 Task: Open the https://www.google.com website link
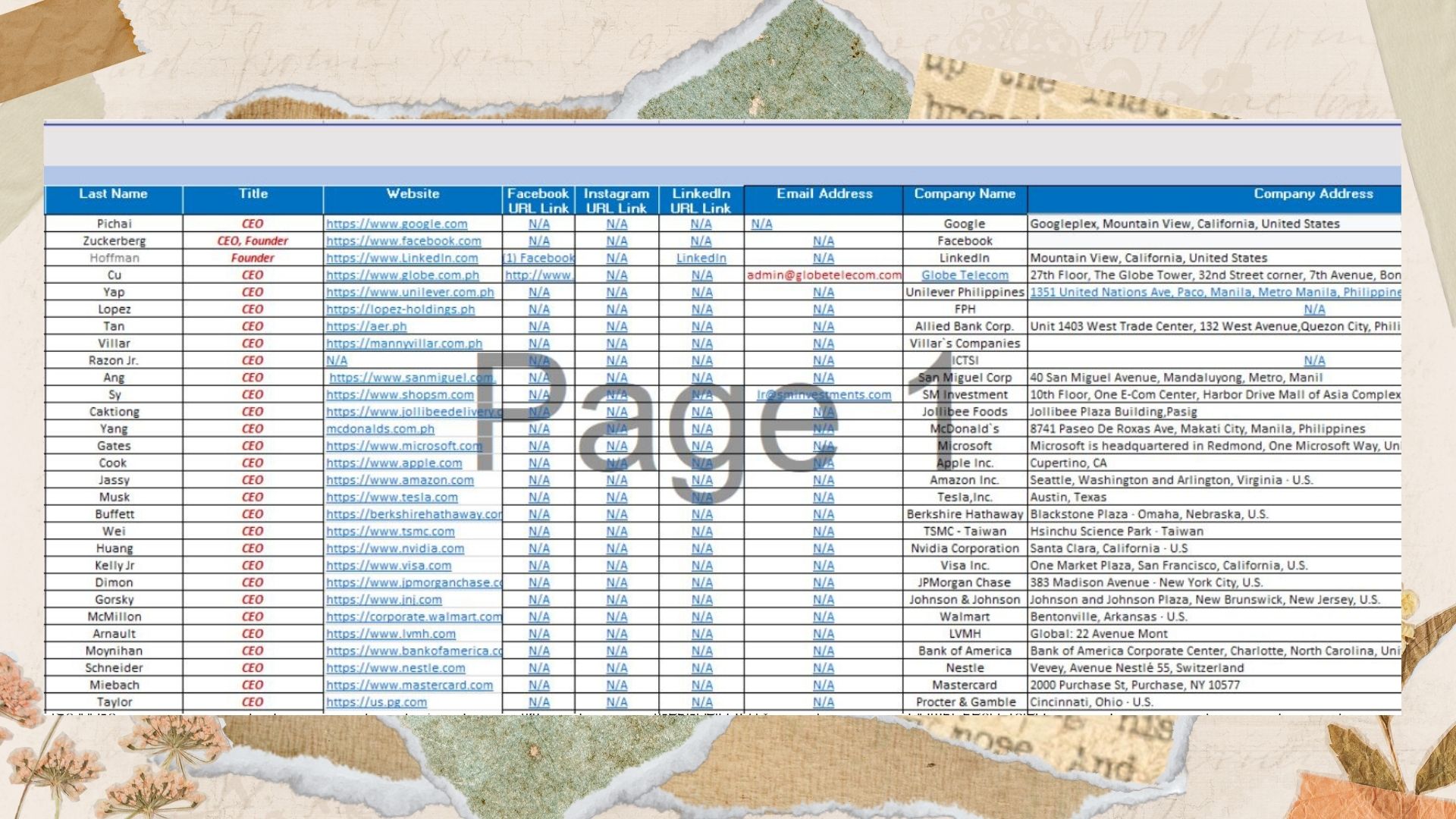(397, 224)
